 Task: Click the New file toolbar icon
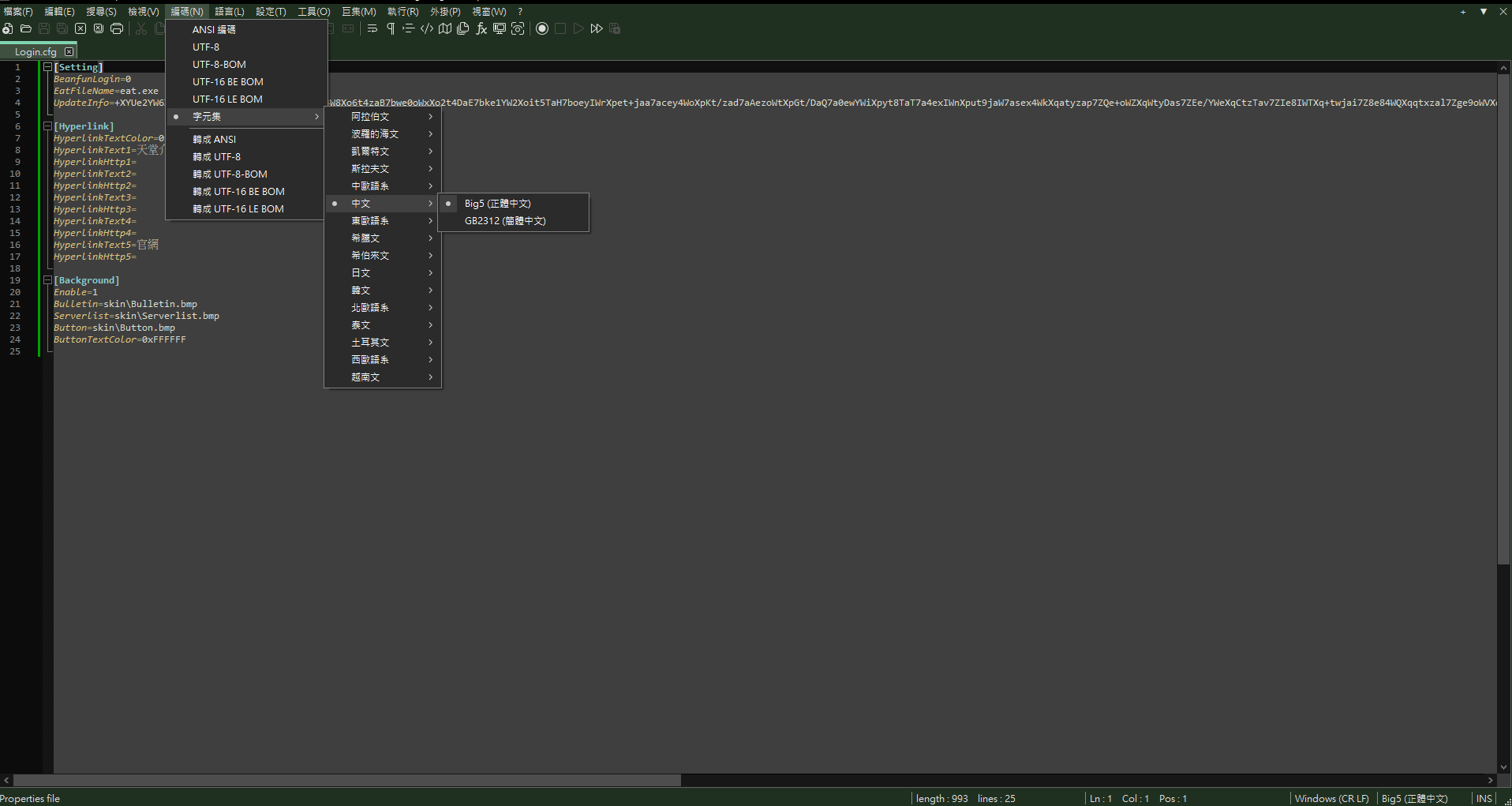tap(8, 28)
